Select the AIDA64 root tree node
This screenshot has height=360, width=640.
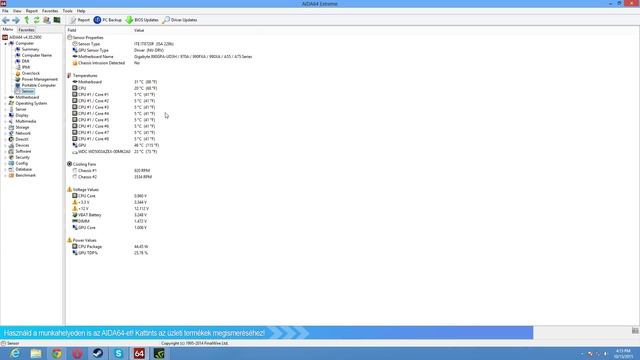[22, 37]
